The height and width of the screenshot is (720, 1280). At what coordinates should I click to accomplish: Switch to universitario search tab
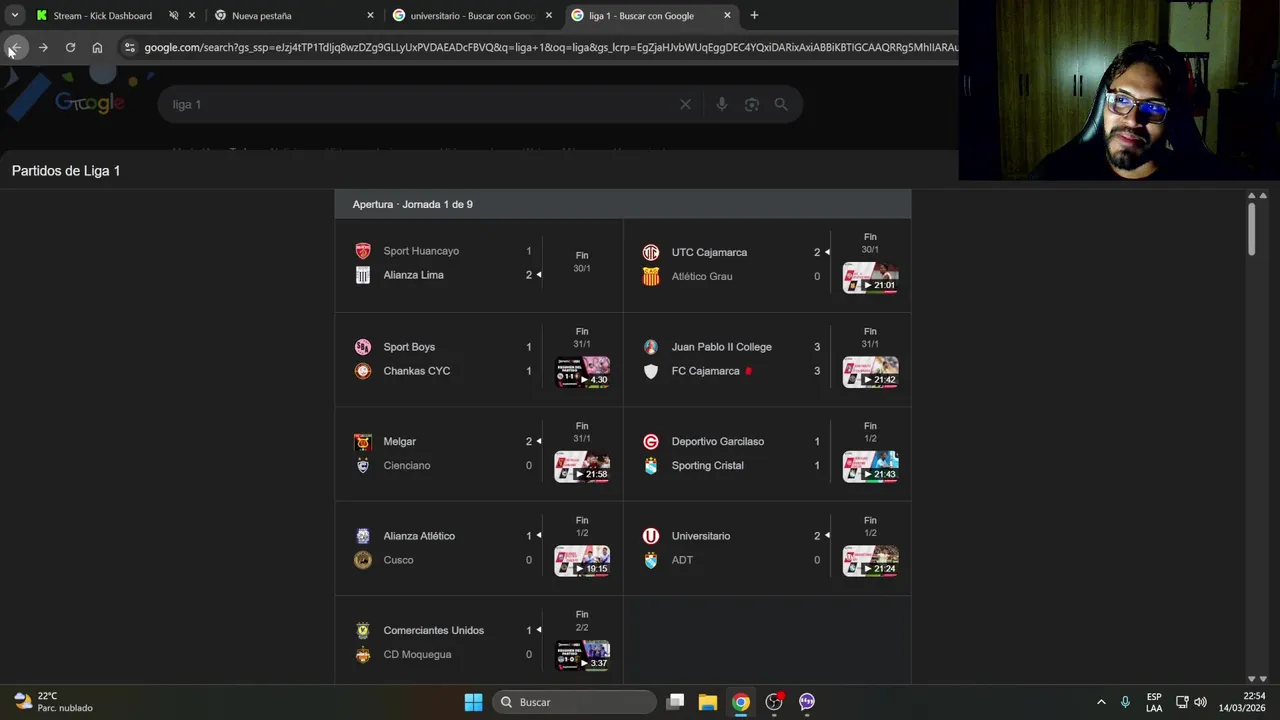click(x=465, y=16)
